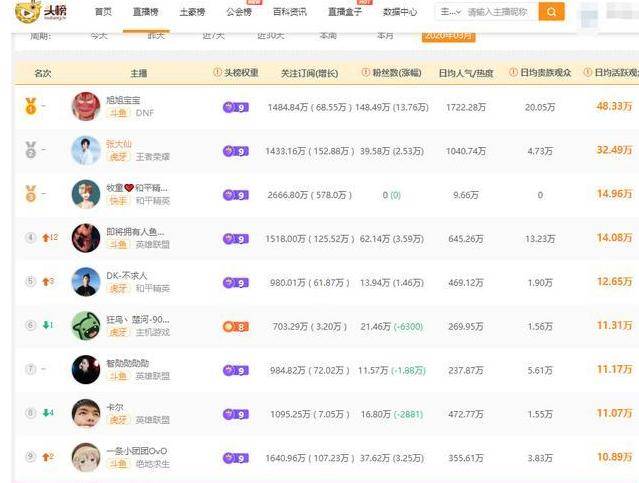The image size is (639, 483).
Task: Select 近30天 period filter
Action: [271, 35]
